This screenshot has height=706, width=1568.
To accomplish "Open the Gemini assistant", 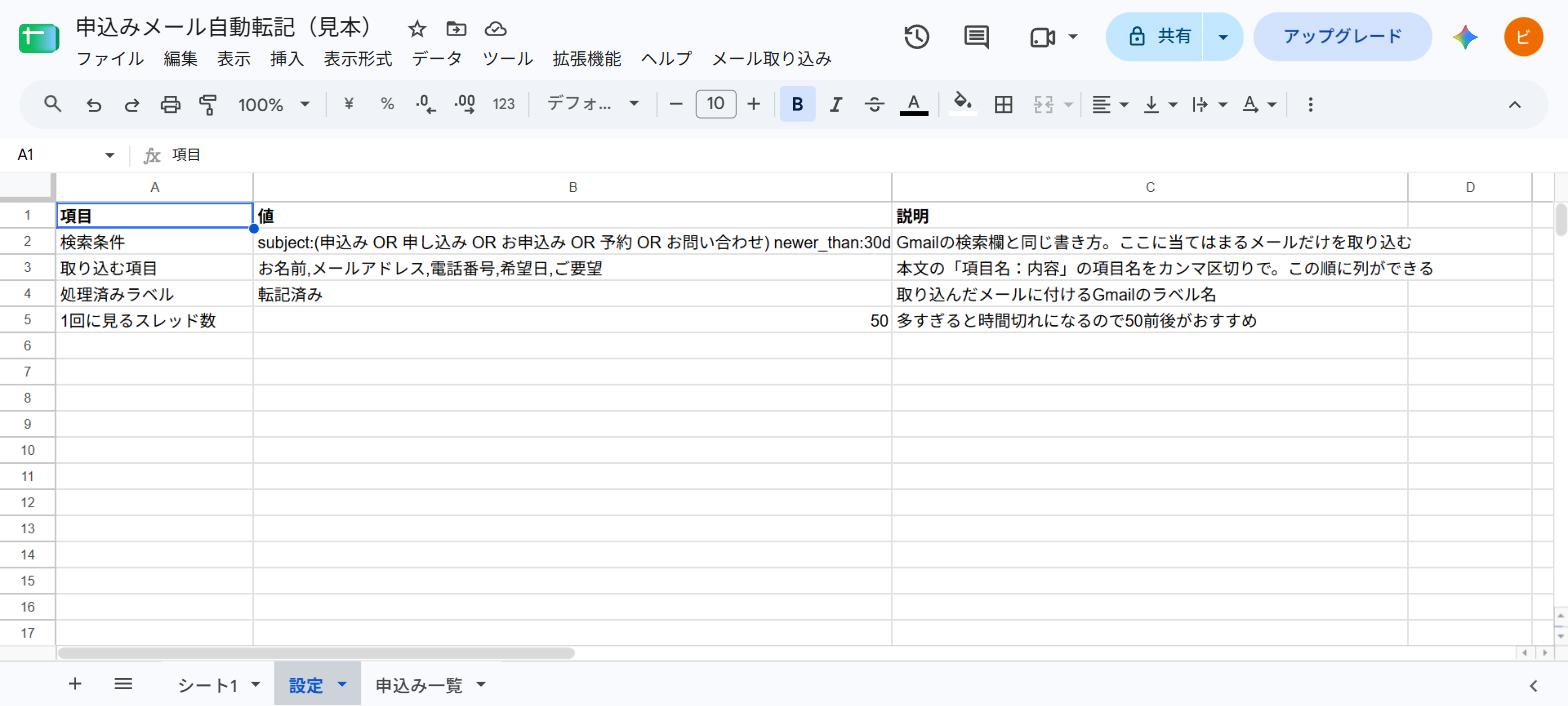I will [x=1465, y=37].
